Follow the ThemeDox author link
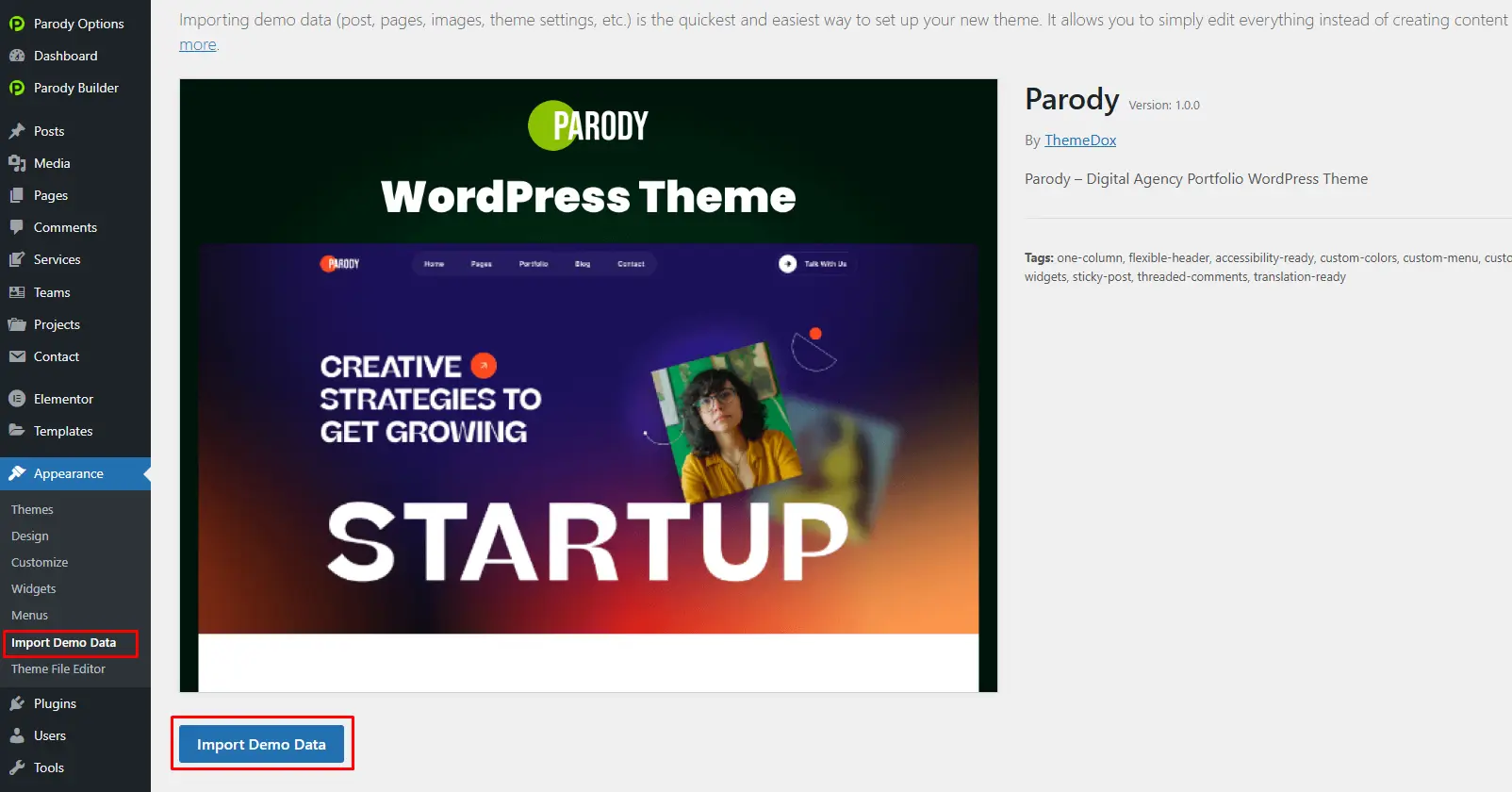 pos(1080,140)
